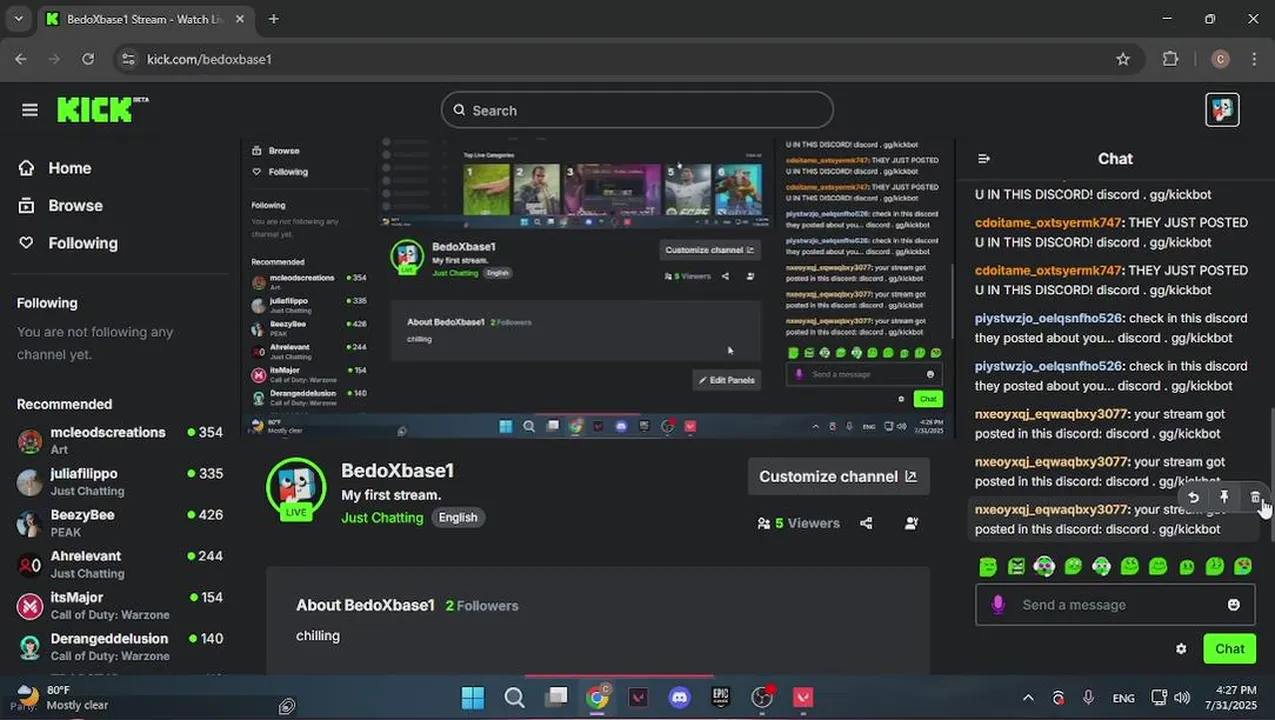Insert the crying emote with colorful glasses
This screenshot has height=720, width=1275.
tap(1243, 567)
